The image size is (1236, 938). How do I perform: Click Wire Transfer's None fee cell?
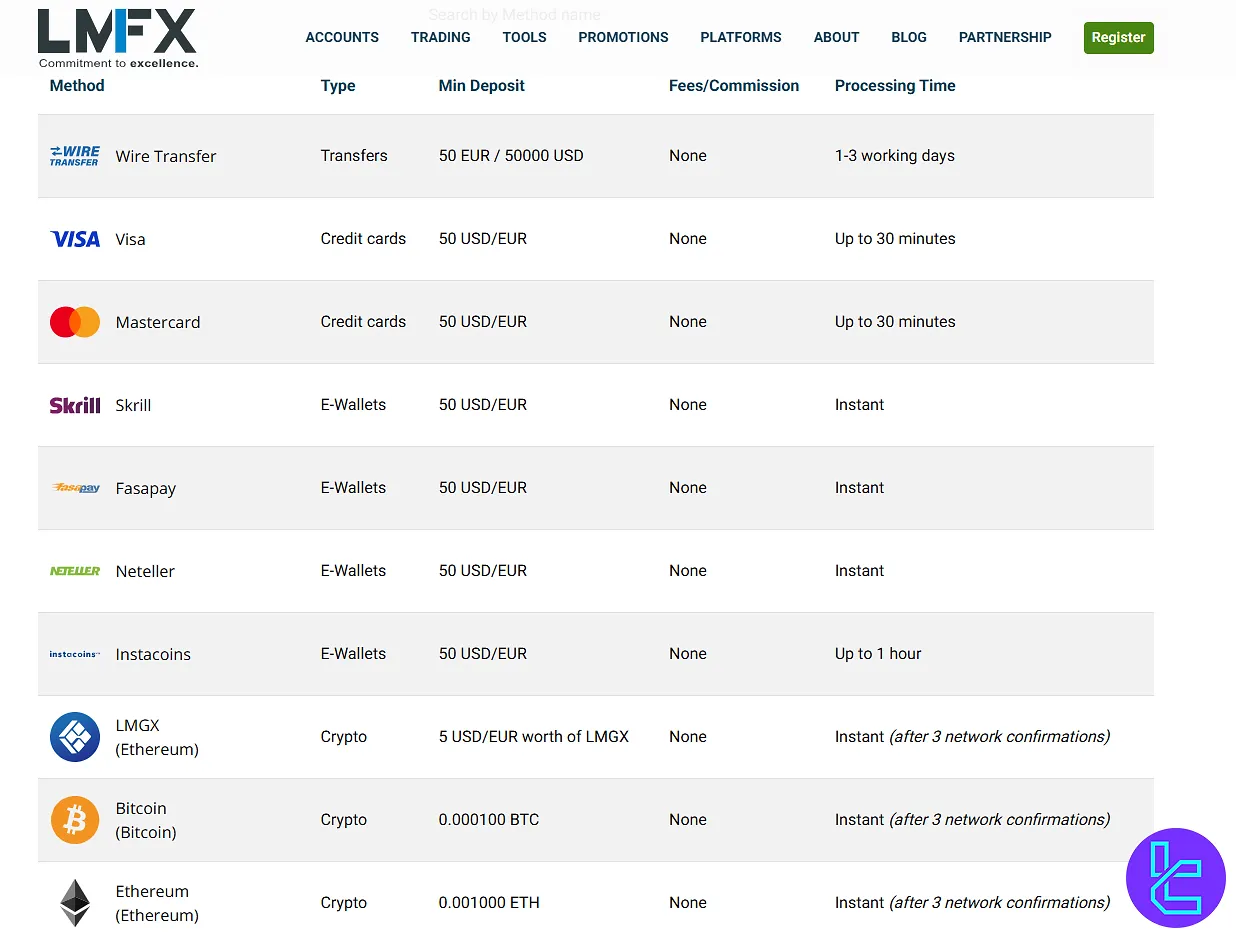tap(688, 156)
